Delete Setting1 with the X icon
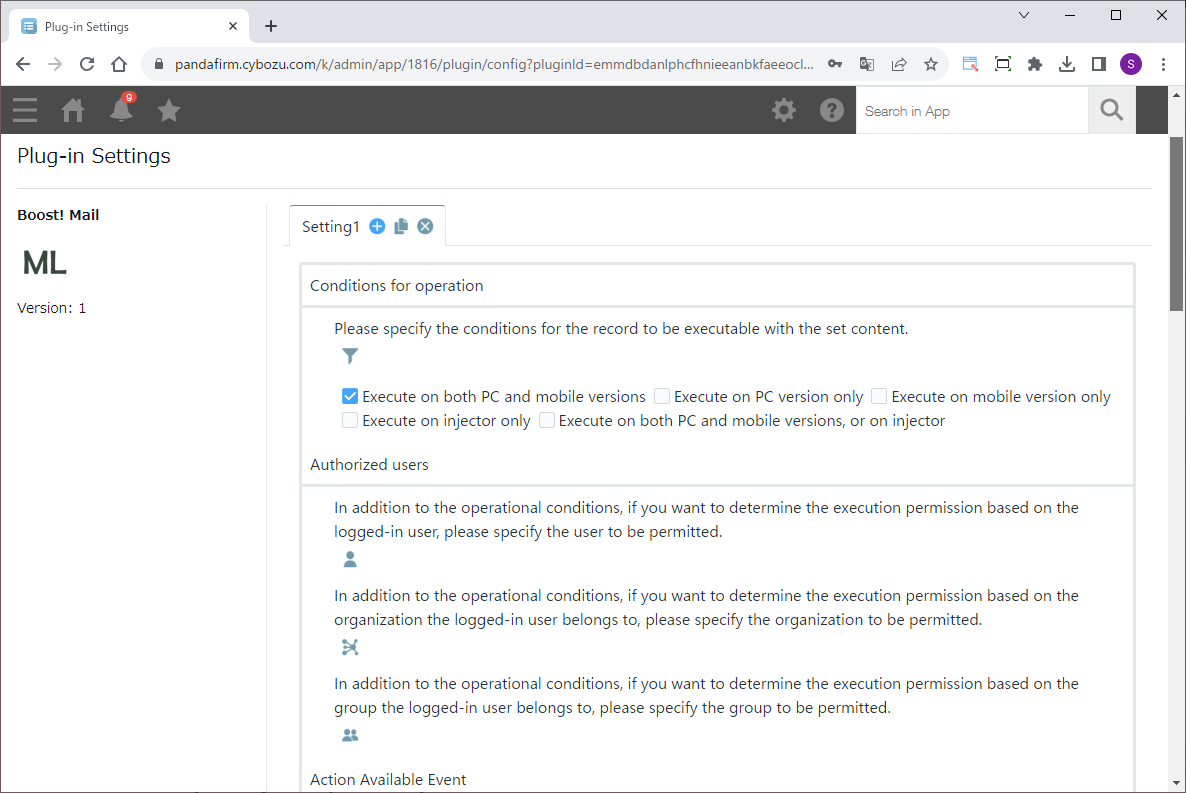This screenshot has width=1186, height=793. [425, 227]
